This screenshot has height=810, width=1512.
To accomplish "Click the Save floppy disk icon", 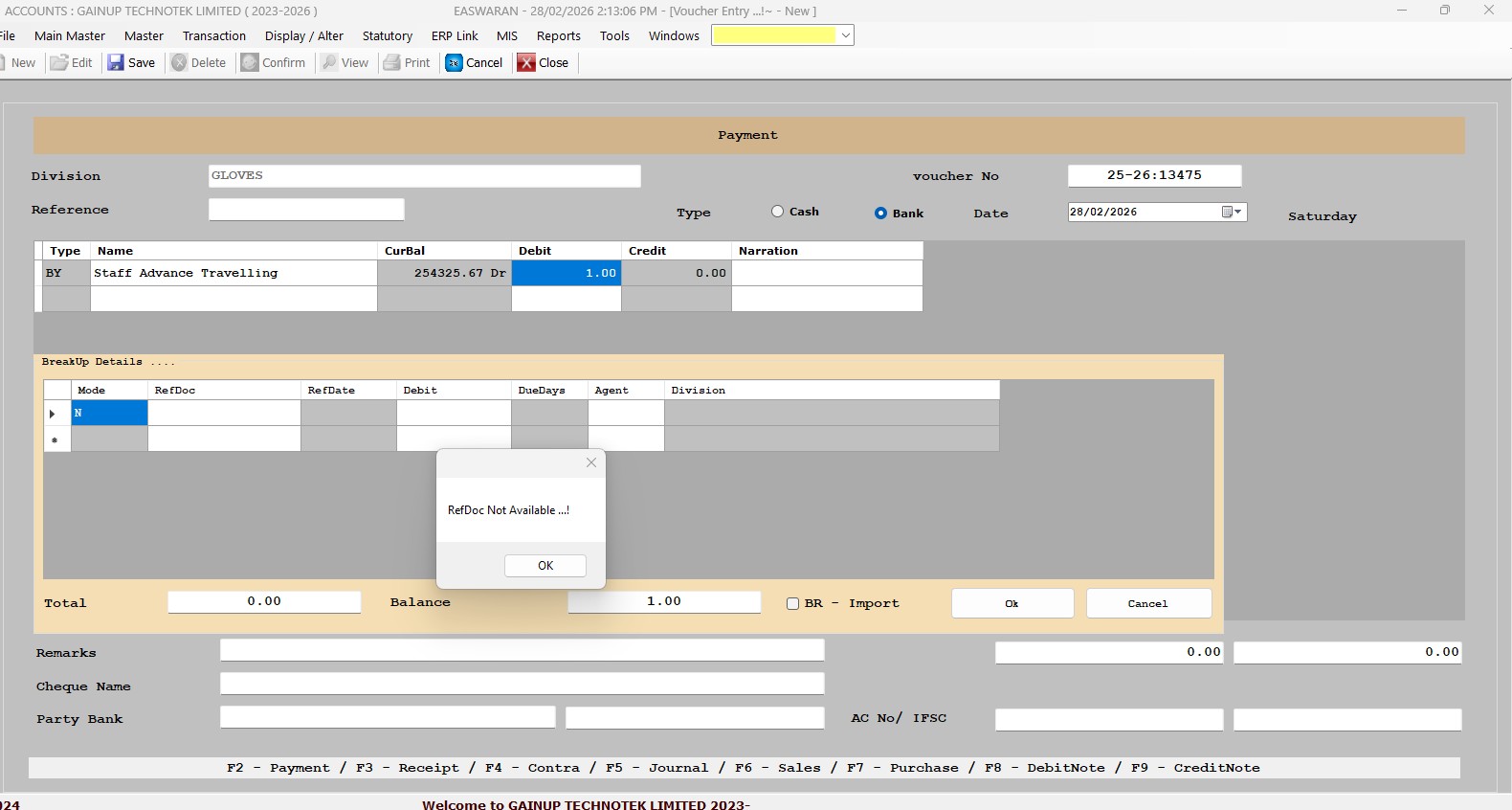I will click(x=116, y=63).
